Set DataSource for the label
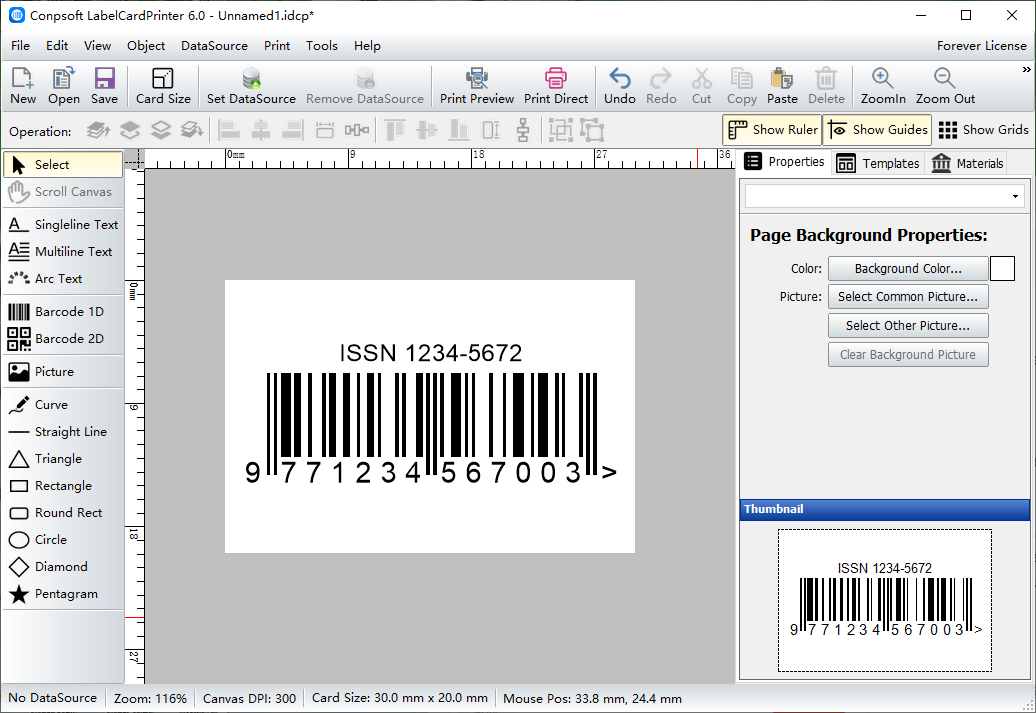Image resolution: width=1036 pixels, height=713 pixels. pos(251,86)
